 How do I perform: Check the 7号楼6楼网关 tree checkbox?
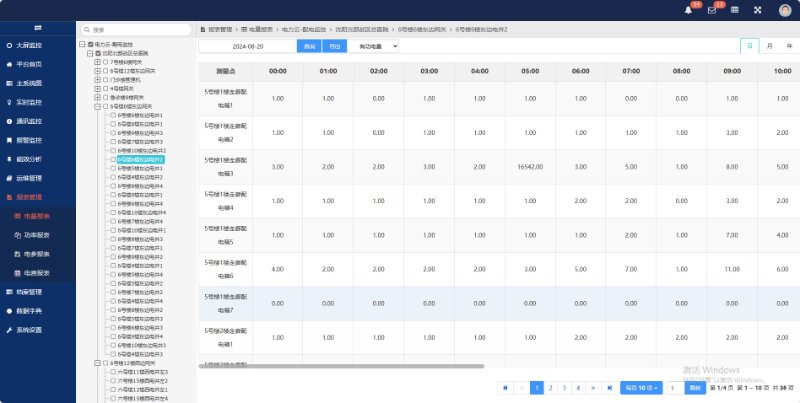(x=105, y=62)
